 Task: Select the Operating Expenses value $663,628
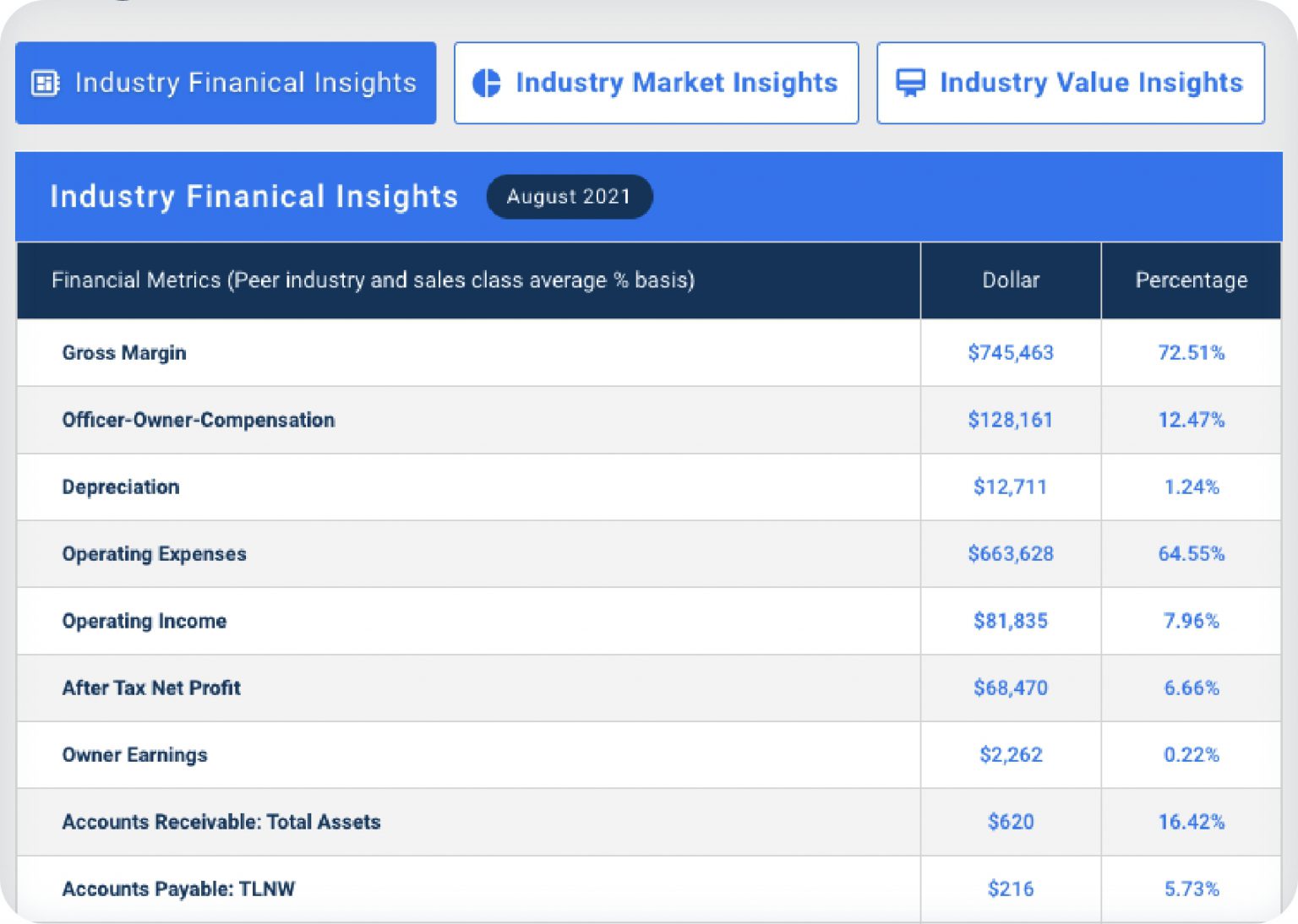pyautogui.click(x=1011, y=554)
